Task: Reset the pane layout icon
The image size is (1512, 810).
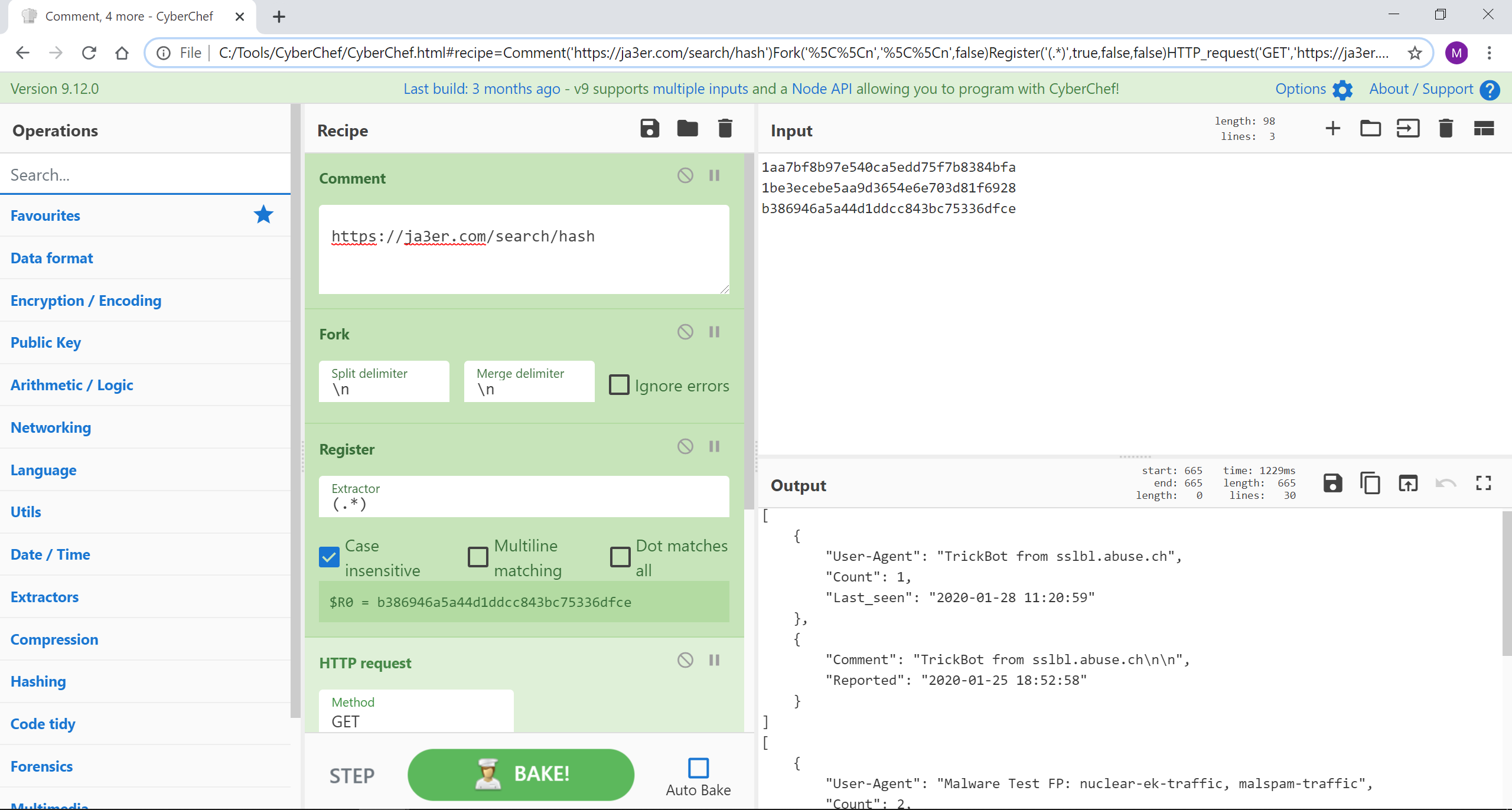Action: tap(1483, 129)
